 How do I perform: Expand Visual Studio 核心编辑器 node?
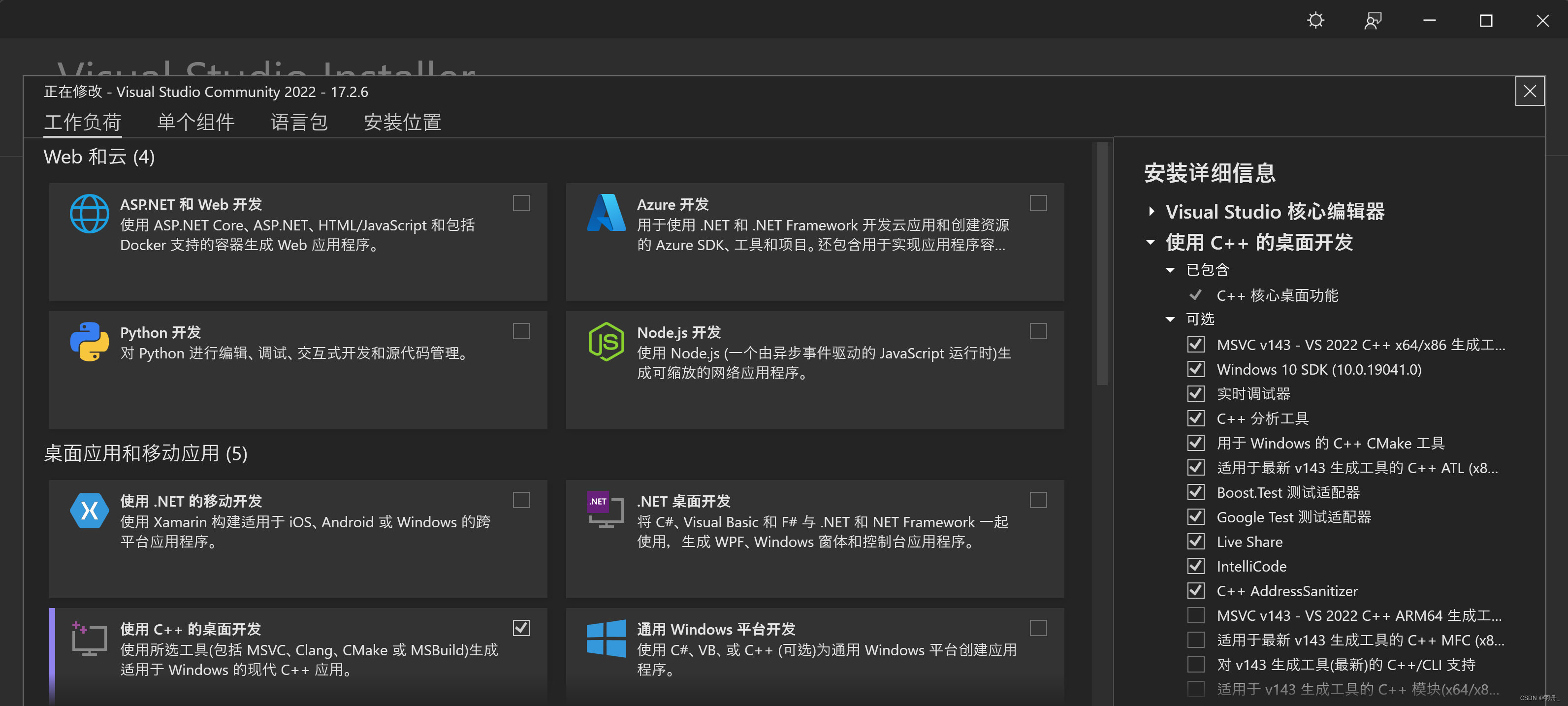[x=1151, y=211]
